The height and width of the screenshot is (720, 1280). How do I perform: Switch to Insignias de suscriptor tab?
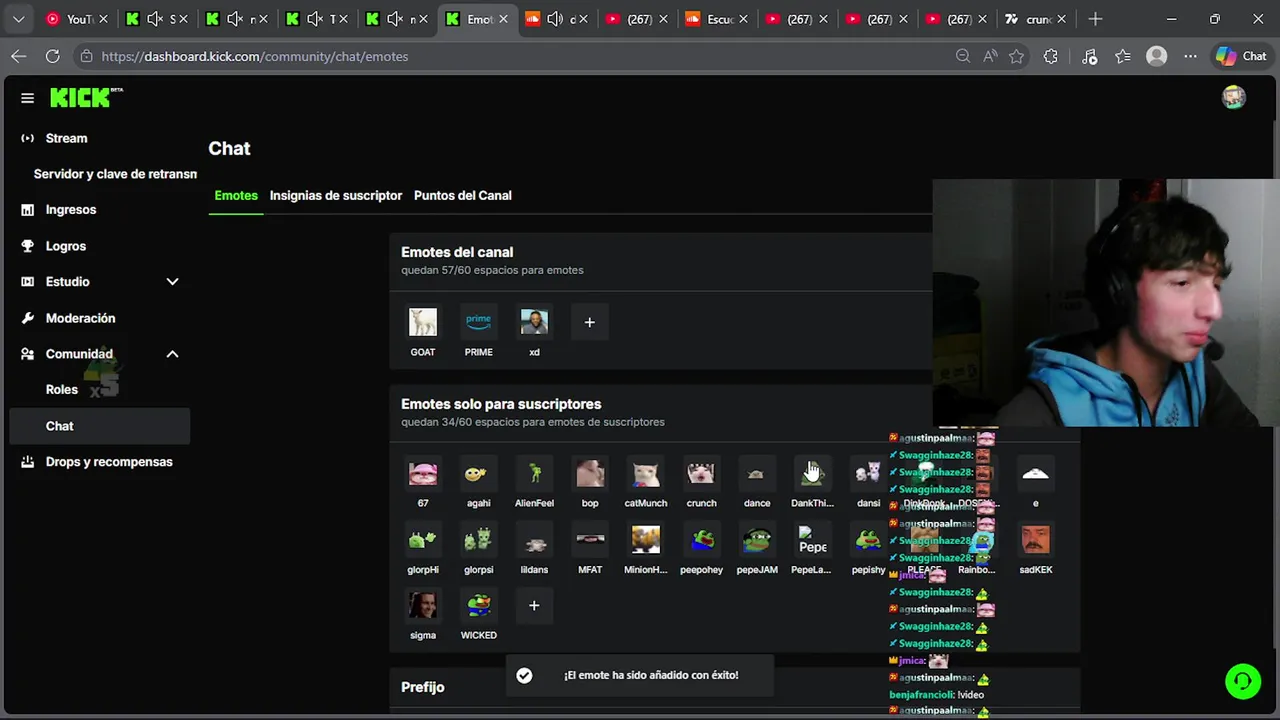[336, 196]
